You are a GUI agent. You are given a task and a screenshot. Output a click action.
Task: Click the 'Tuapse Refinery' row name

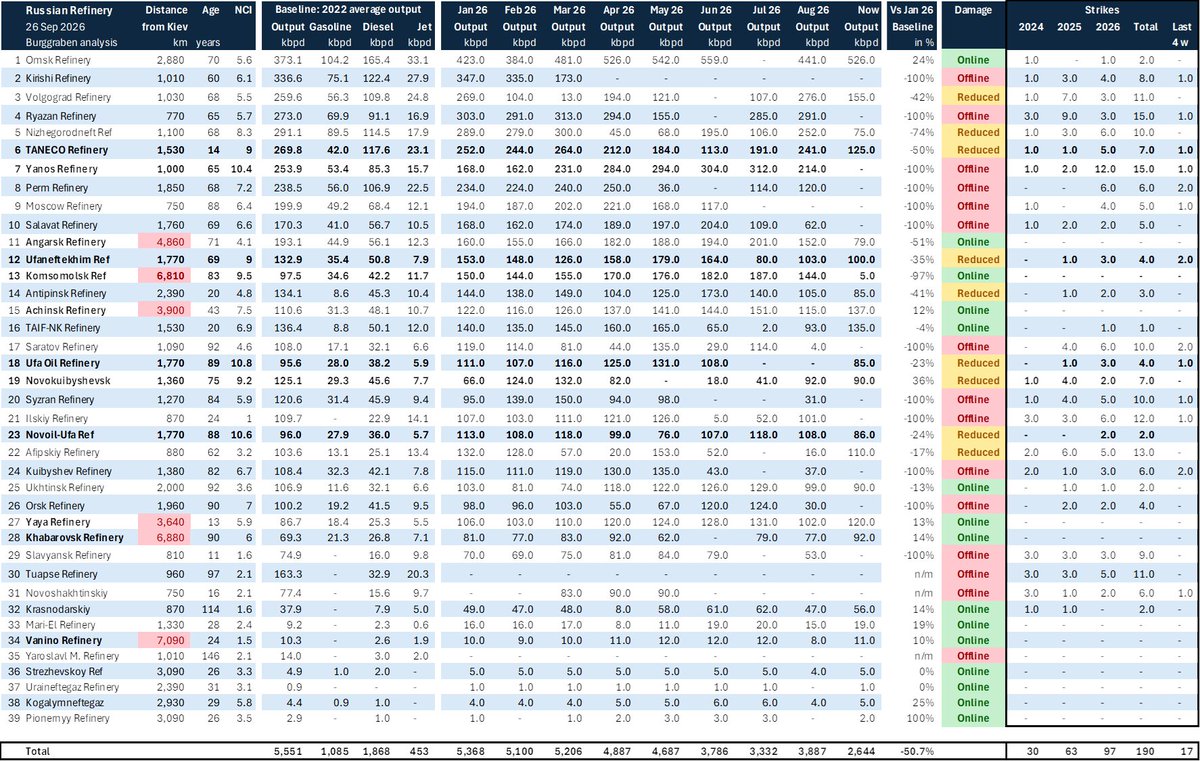click(x=62, y=574)
